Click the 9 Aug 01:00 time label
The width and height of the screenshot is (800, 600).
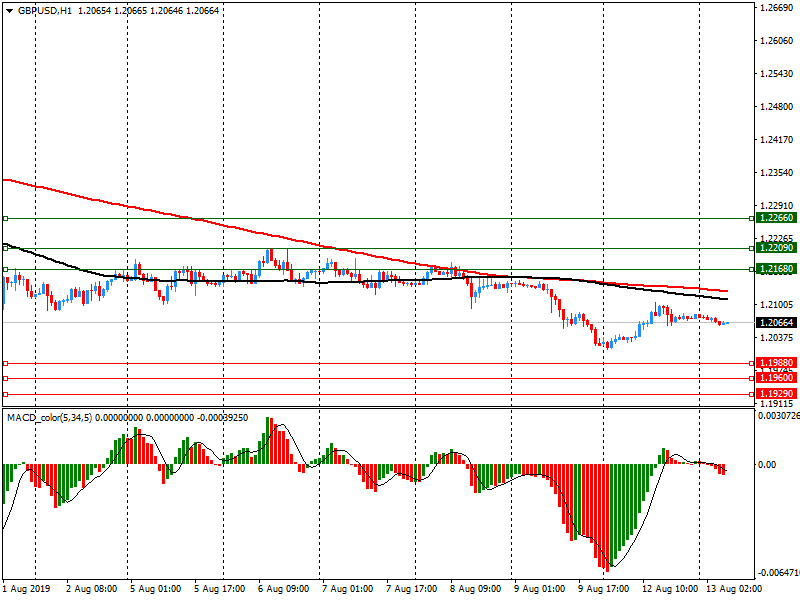tap(540, 588)
